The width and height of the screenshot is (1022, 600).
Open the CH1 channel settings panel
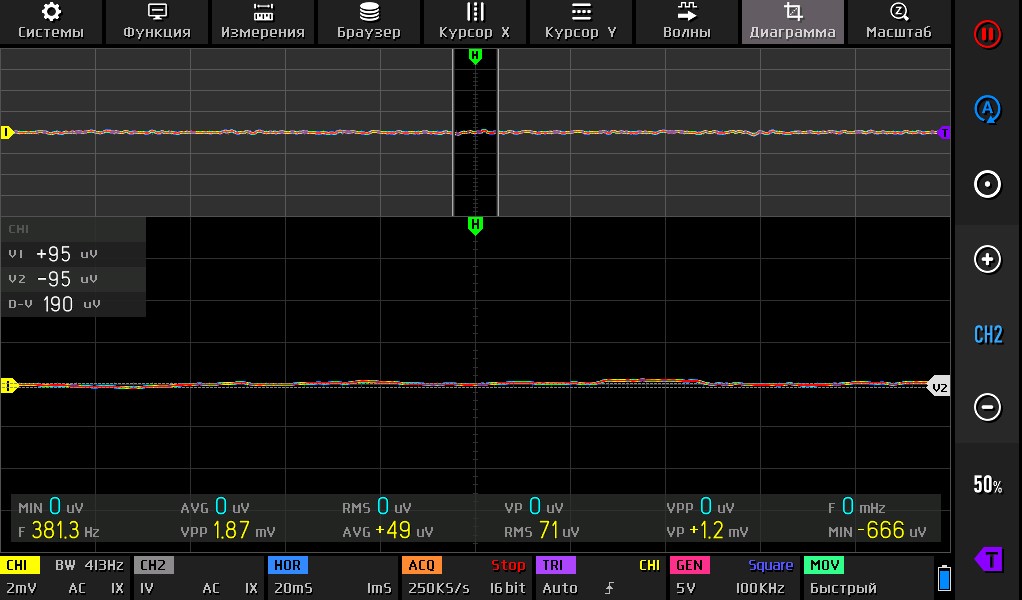point(65,577)
